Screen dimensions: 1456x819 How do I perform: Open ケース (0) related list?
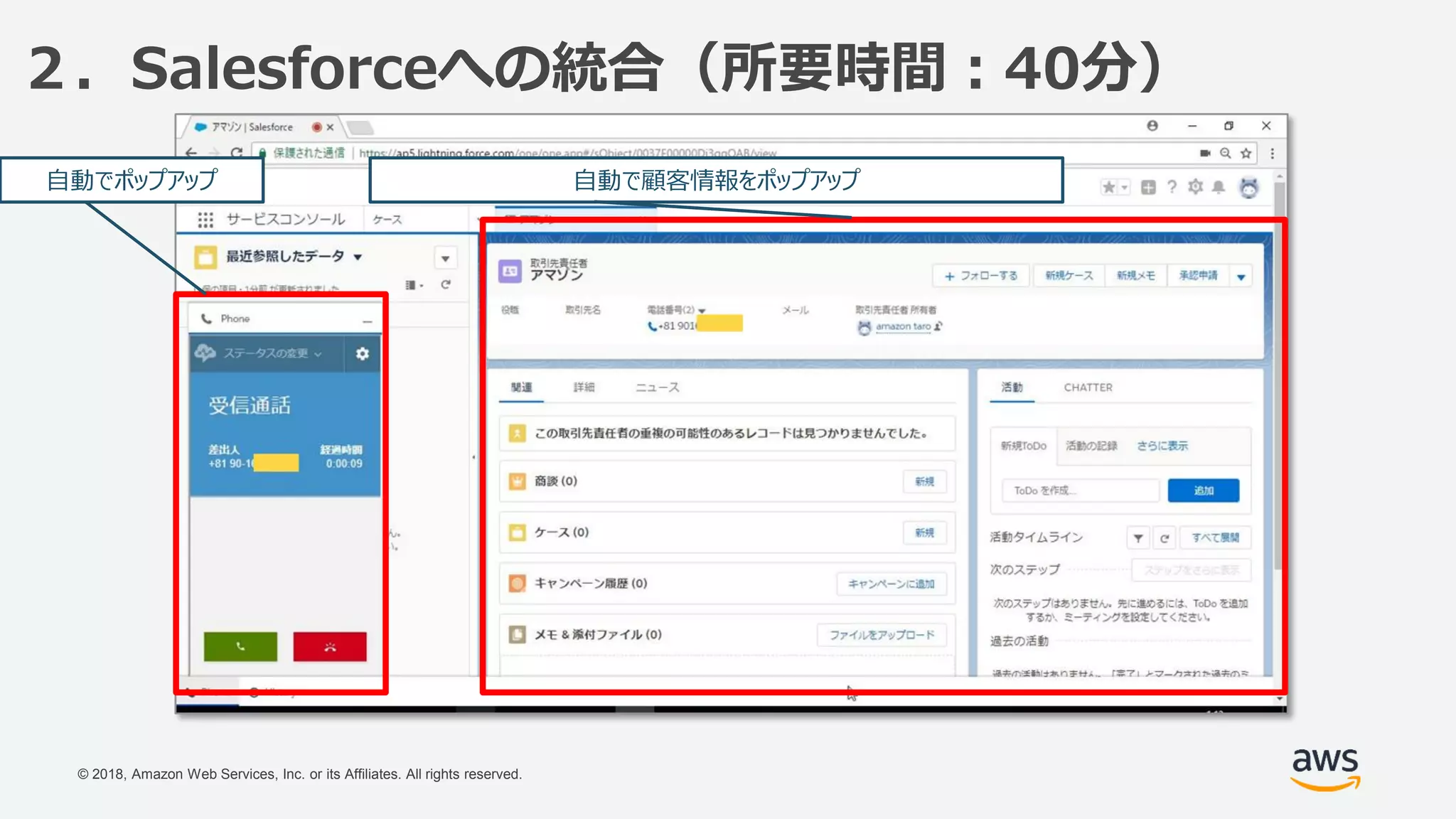pyautogui.click(x=562, y=532)
